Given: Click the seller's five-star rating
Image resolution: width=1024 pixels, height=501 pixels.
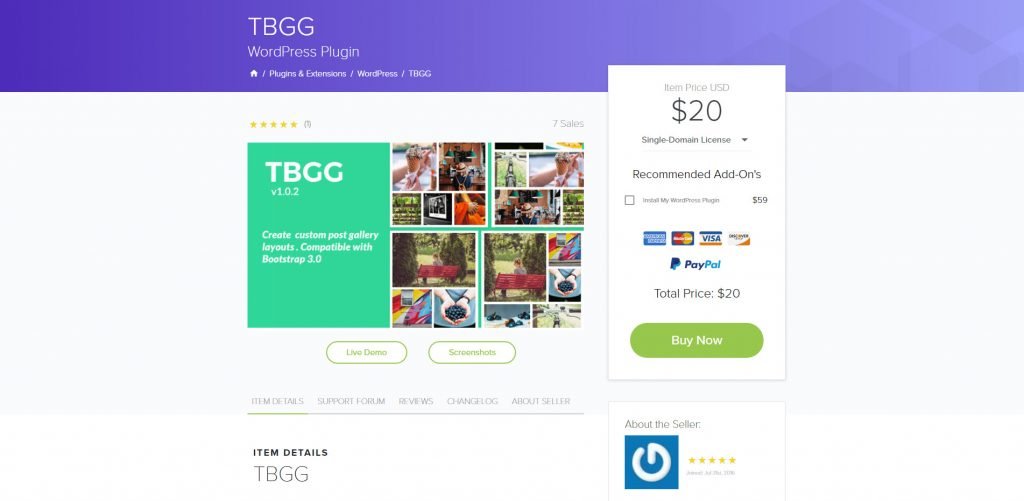Looking at the screenshot, I should click(712, 461).
